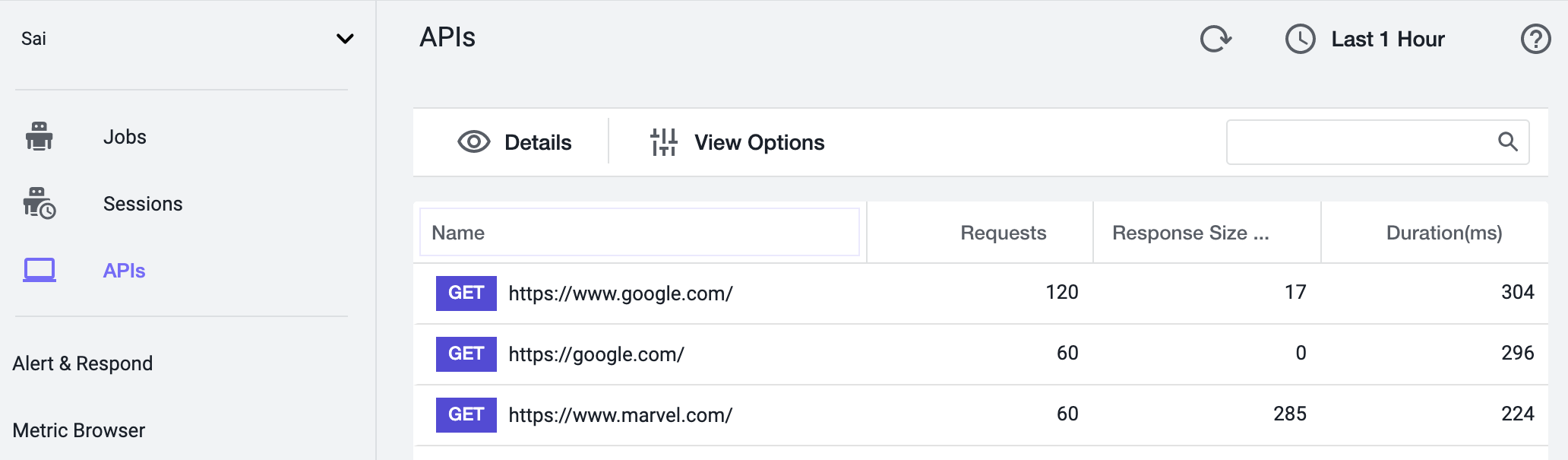The width and height of the screenshot is (1568, 460).
Task: Sort by the Duration(ms) column header
Action: pyautogui.click(x=1444, y=233)
